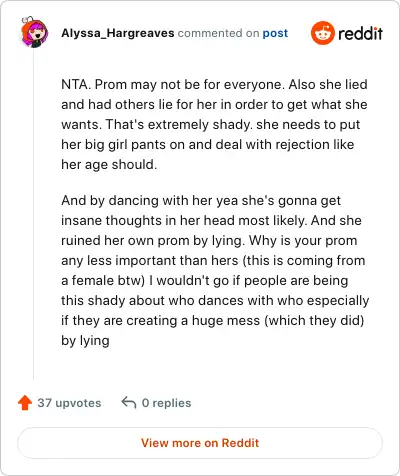Click the words "her age should."

pyautogui.click(x=109, y=165)
